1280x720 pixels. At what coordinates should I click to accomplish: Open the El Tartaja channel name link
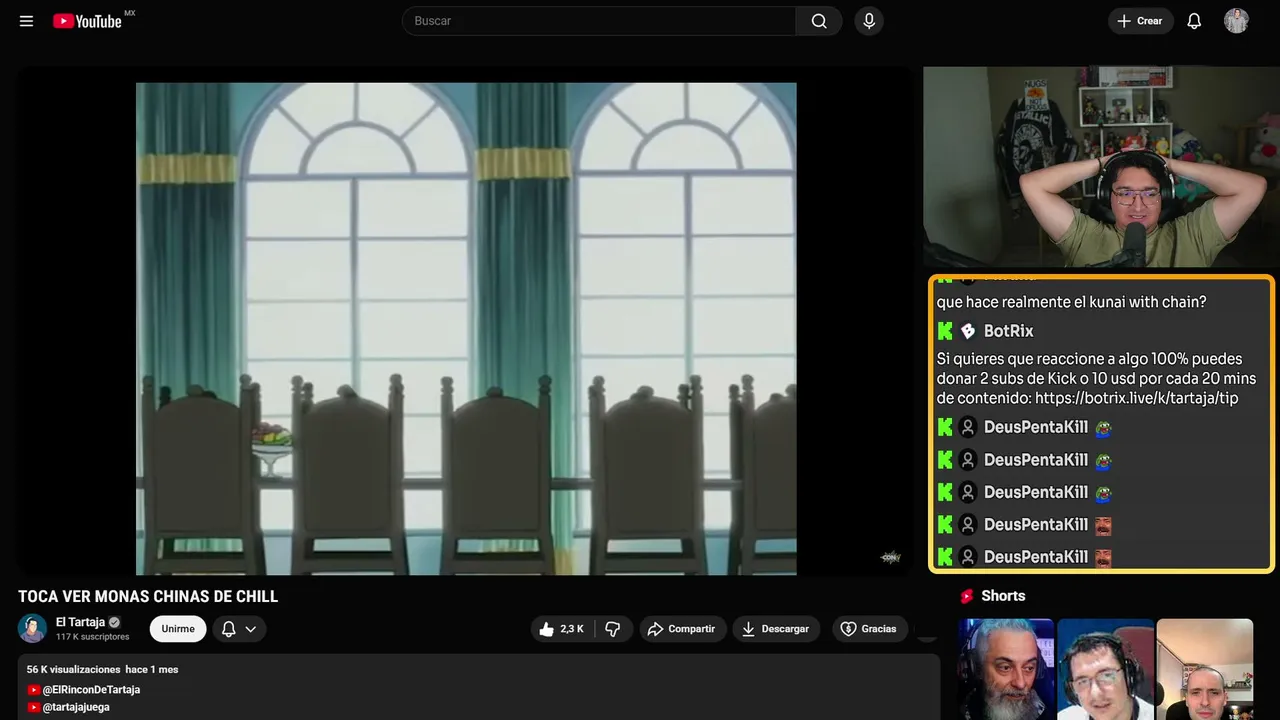coord(80,622)
